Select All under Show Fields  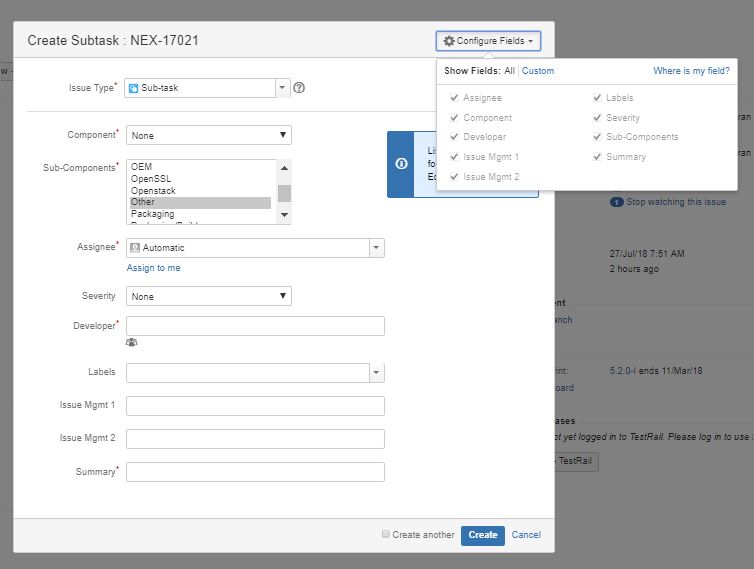tap(509, 71)
